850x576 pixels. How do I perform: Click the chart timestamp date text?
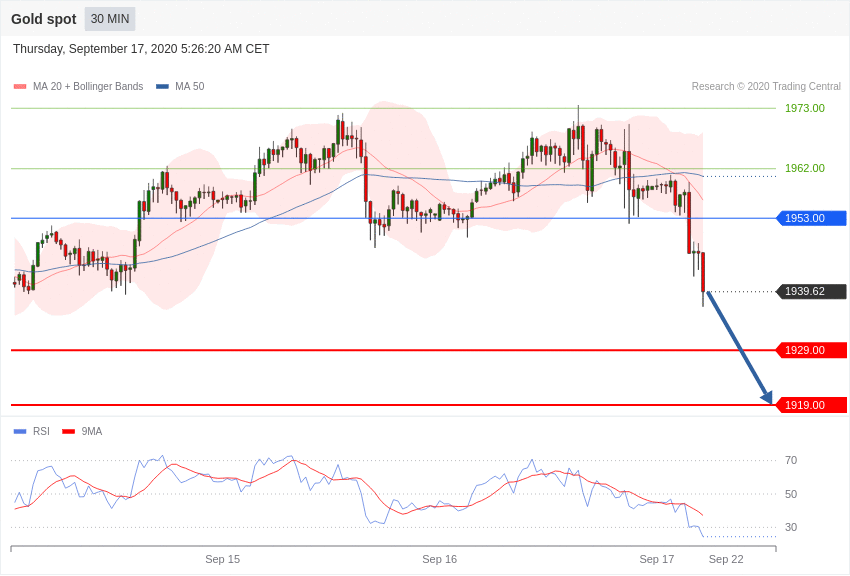(141, 49)
